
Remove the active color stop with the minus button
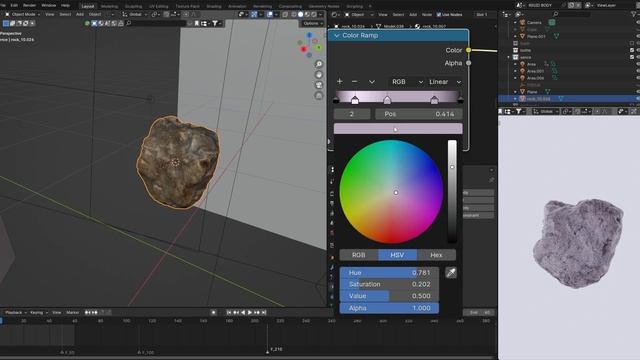[x=354, y=82]
